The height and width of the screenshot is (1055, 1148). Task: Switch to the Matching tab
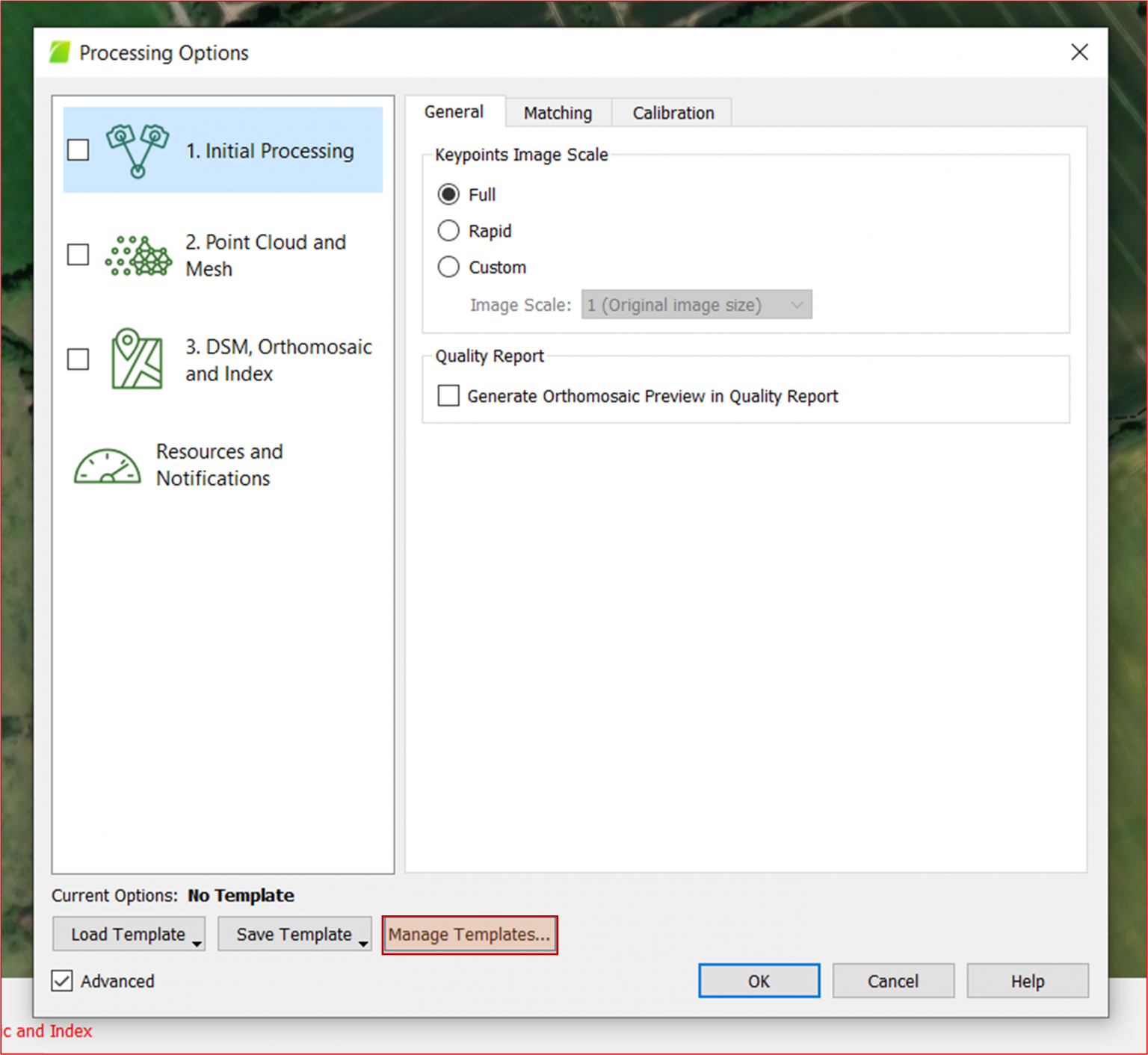click(558, 113)
